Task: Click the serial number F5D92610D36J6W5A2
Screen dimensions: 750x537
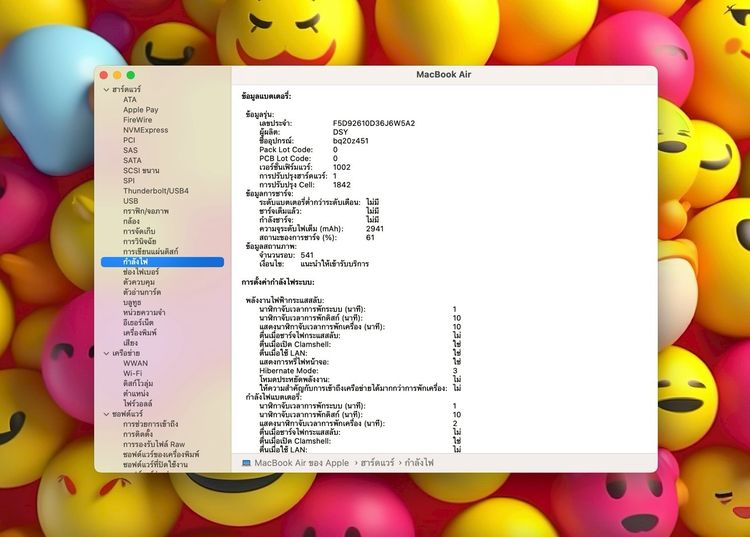Action: (x=374, y=123)
